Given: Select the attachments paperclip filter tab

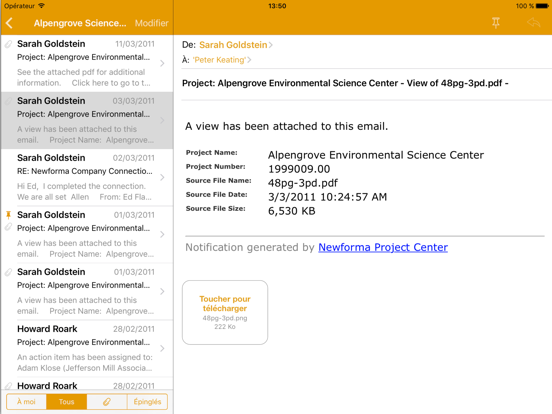Looking at the screenshot, I should click(x=107, y=402).
